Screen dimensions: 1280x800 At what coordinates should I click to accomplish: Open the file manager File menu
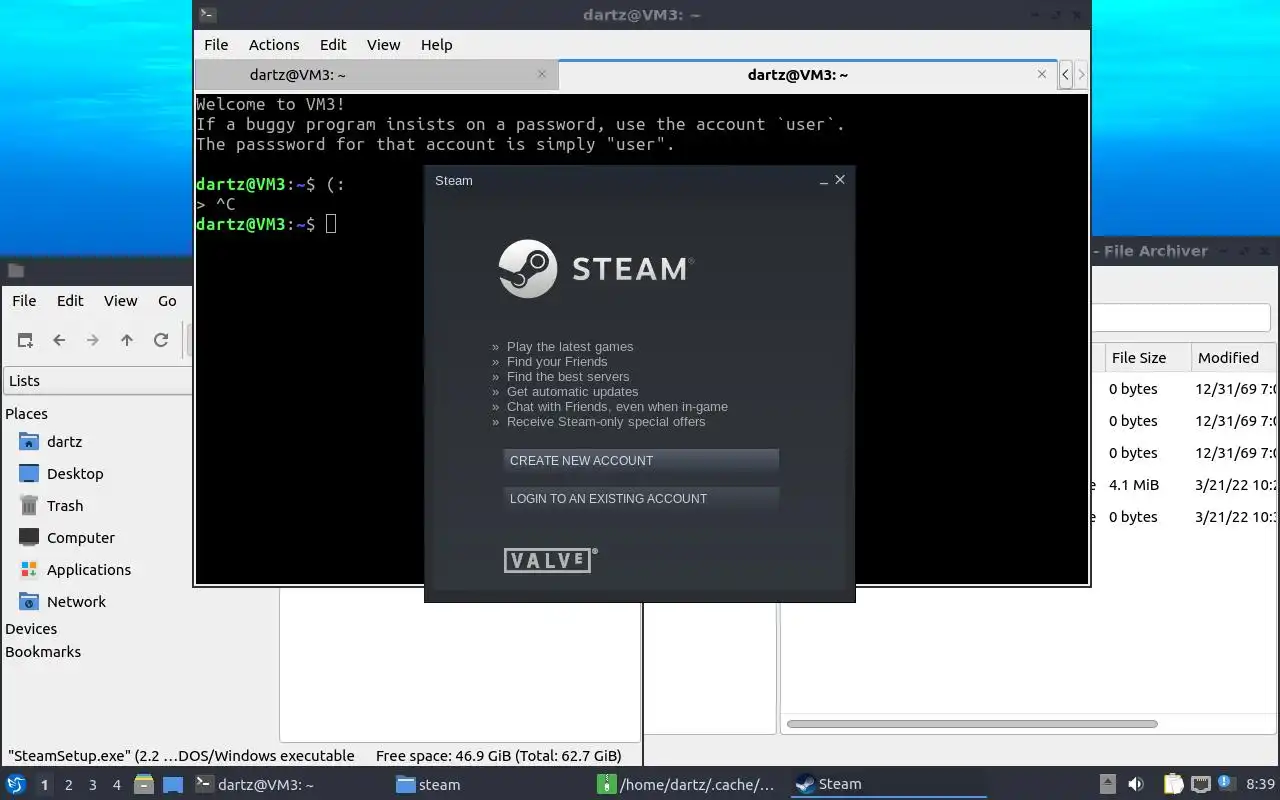[x=24, y=301]
